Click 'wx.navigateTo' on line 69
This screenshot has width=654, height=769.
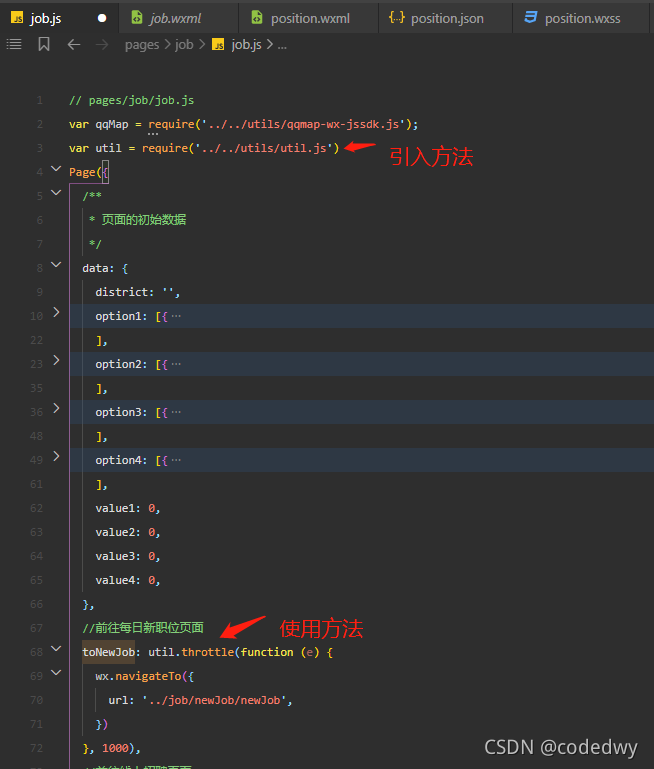pos(138,676)
